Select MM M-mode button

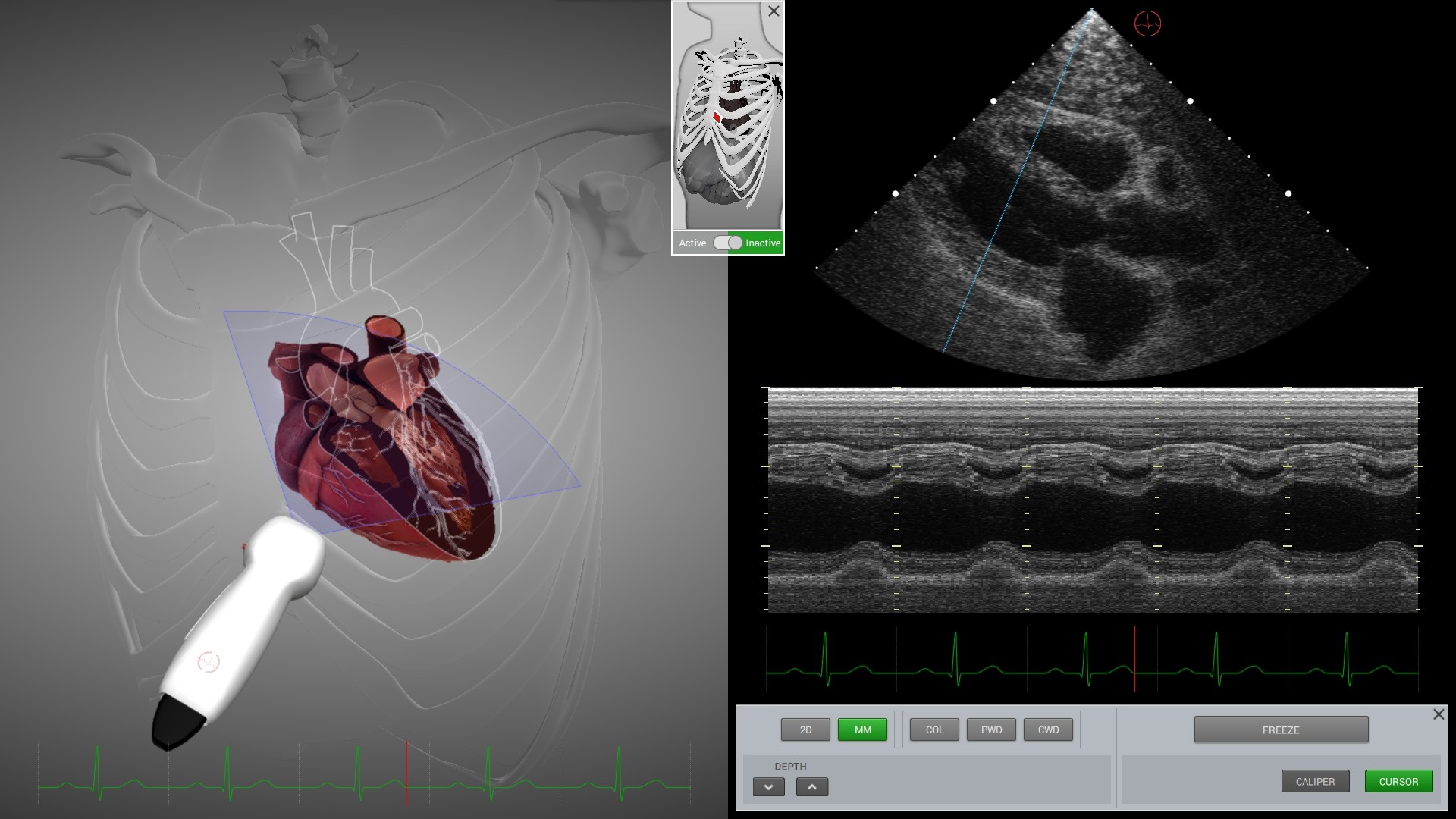[862, 730]
